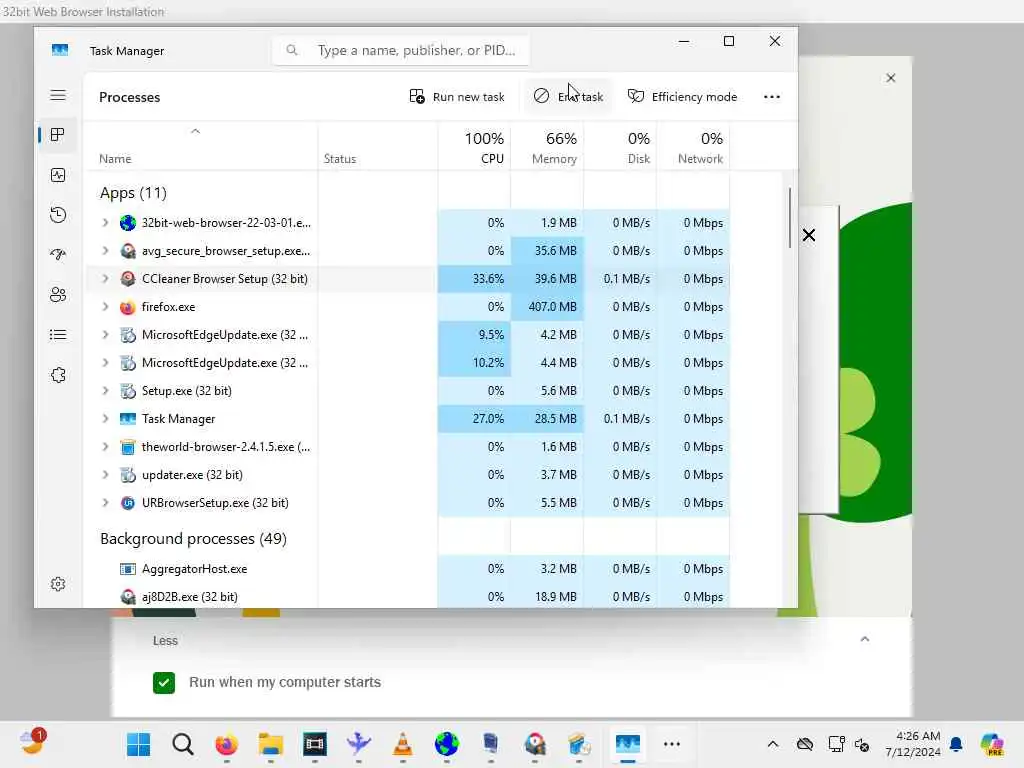The height and width of the screenshot is (768, 1024).
Task: Click the Apps (11) group heading
Action: (x=133, y=193)
